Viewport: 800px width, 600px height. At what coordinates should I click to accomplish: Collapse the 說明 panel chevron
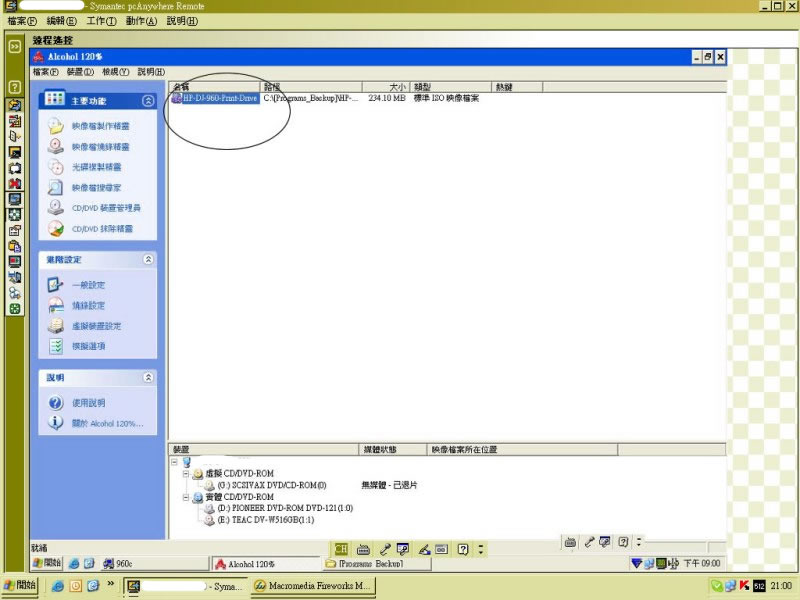click(x=148, y=377)
